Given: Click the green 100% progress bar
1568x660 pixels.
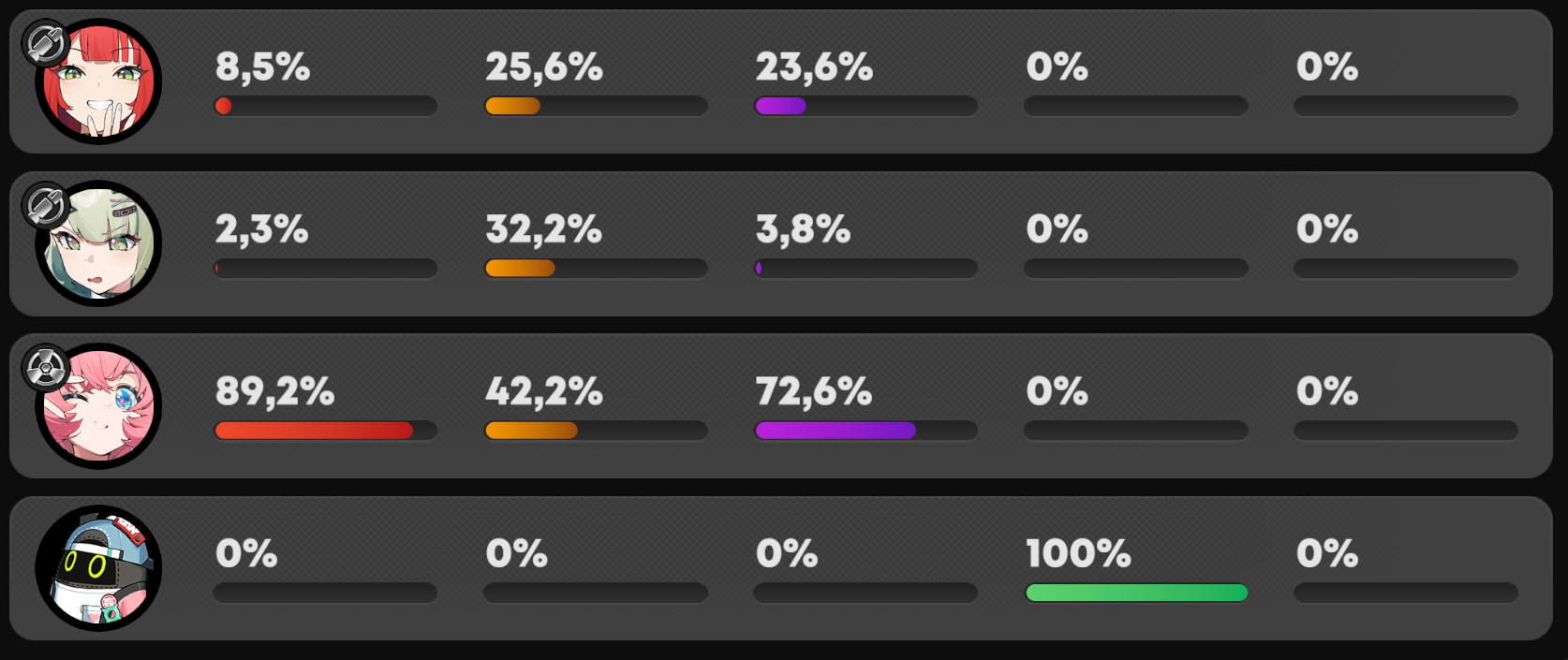Looking at the screenshot, I should [x=1136, y=593].
